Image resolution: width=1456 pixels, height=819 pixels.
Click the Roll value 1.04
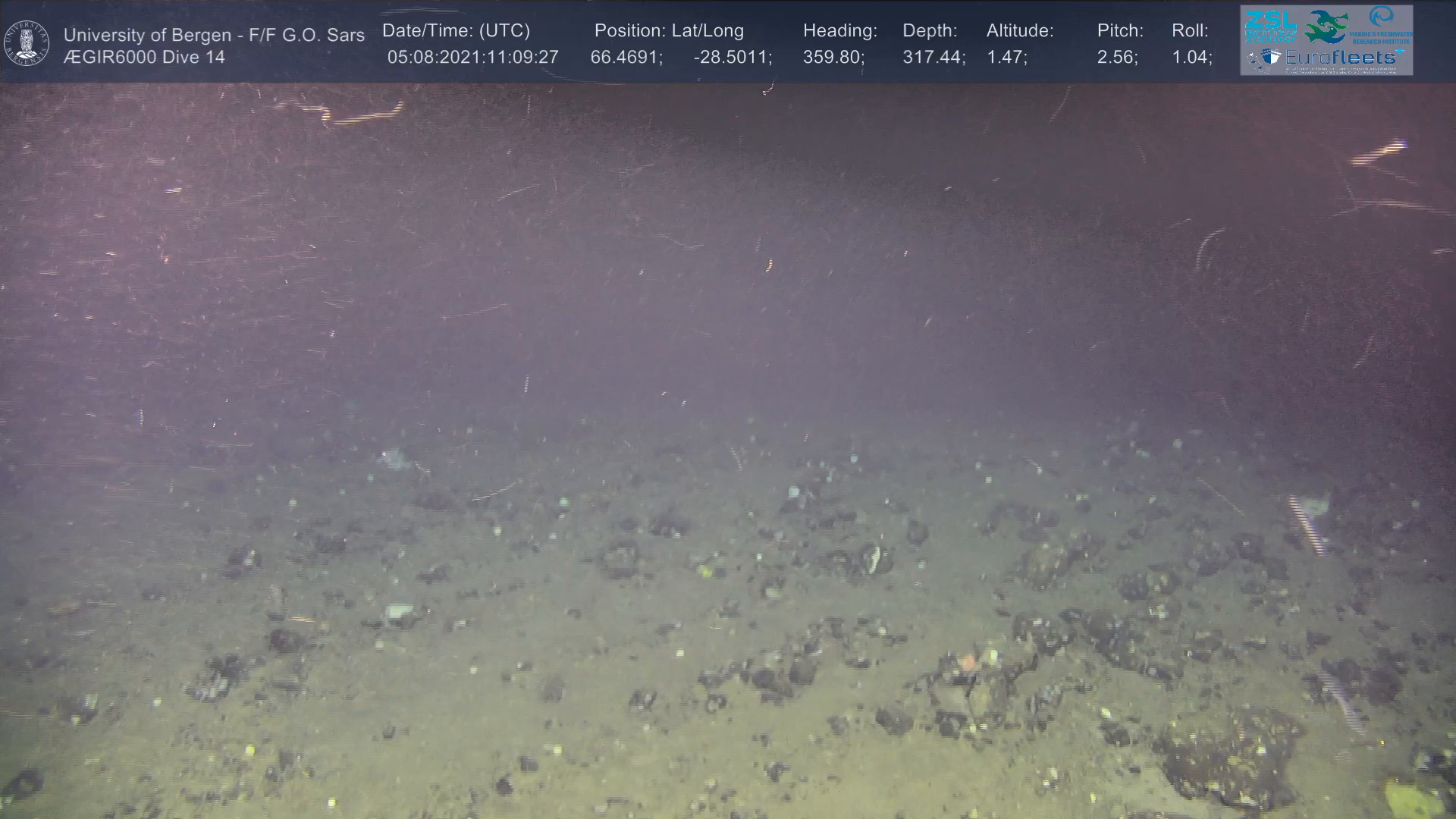(1191, 58)
